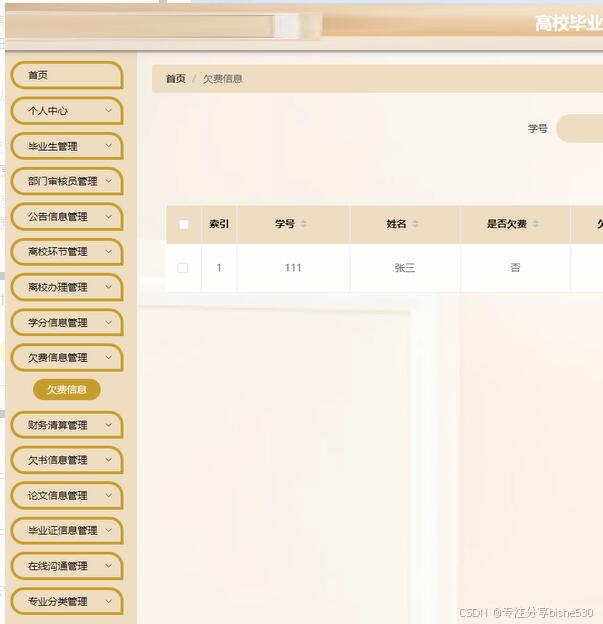Open the 欠费信息管理 label
The width and height of the screenshot is (603, 624).
[x=58, y=358]
